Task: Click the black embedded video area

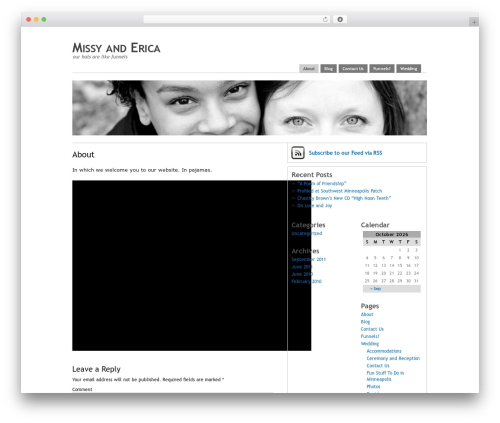Action: coord(192,266)
